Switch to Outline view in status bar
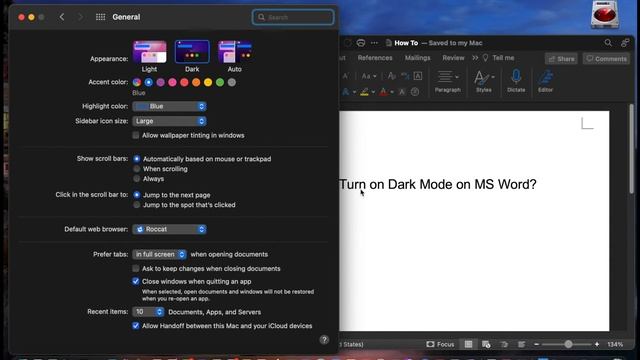This screenshot has width=640, height=360. (x=504, y=344)
